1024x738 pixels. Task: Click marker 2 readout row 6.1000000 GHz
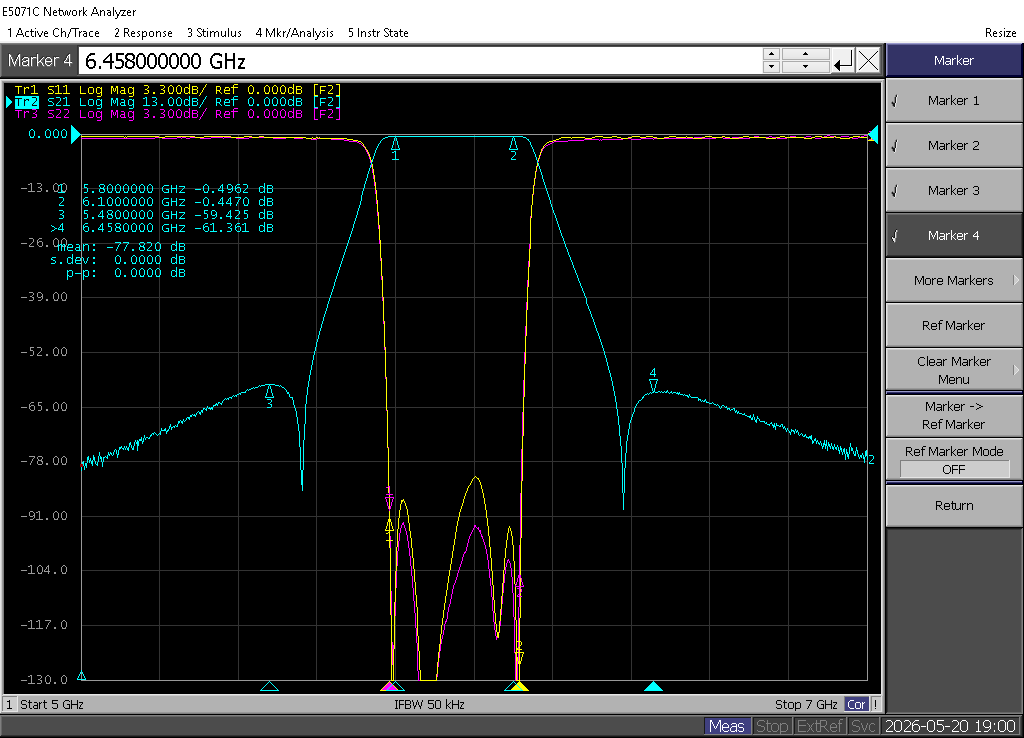pyautogui.click(x=165, y=202)
